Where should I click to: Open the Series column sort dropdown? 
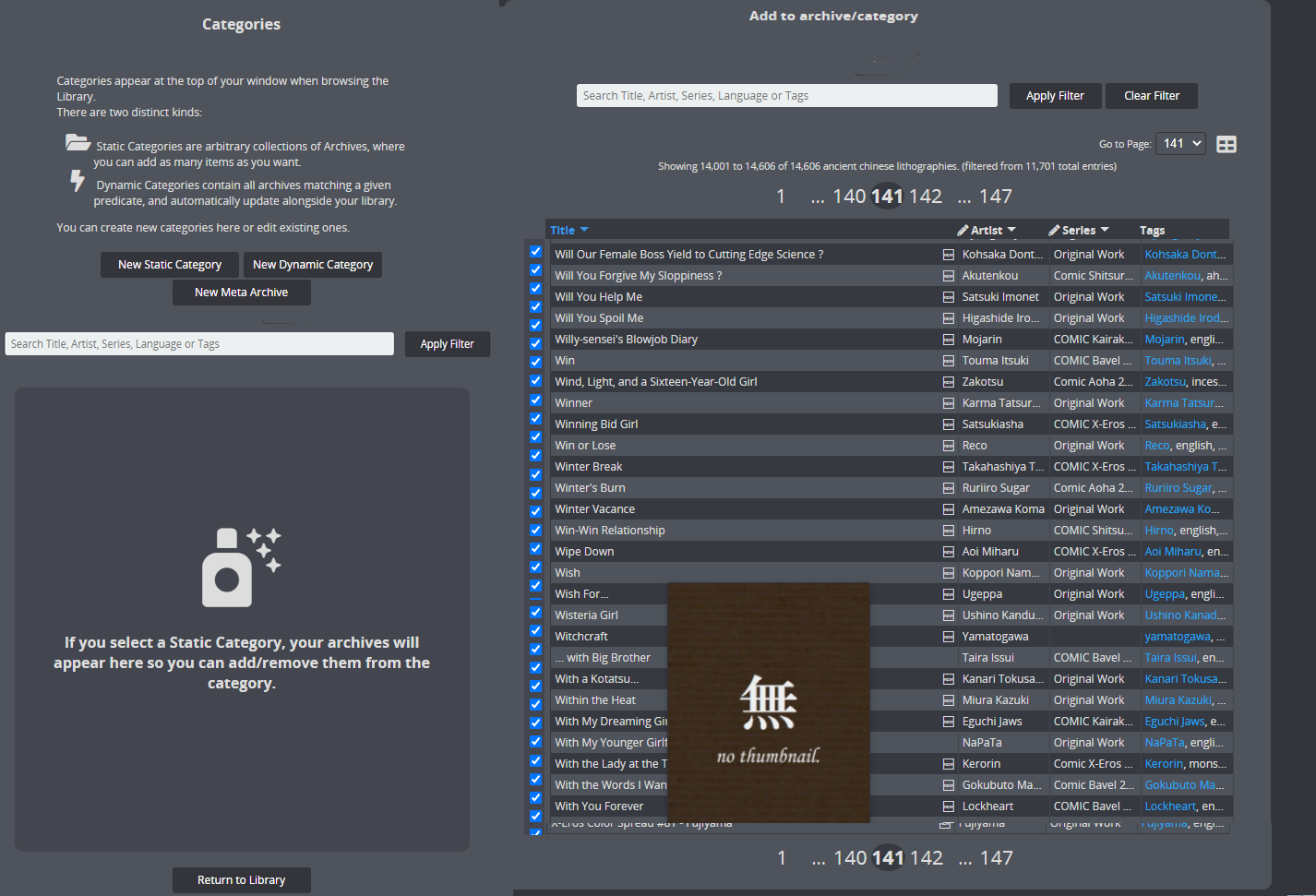point(1106,229)
